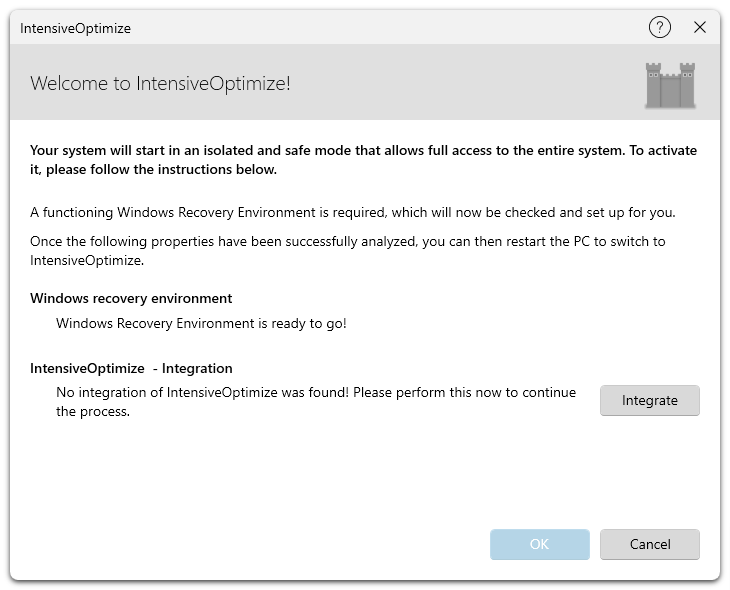The width and height of the screenshot is (730, 590).
Task: Click the 'A functioning Windows Recovery Environment' sentence
Action: coord(352,212)
